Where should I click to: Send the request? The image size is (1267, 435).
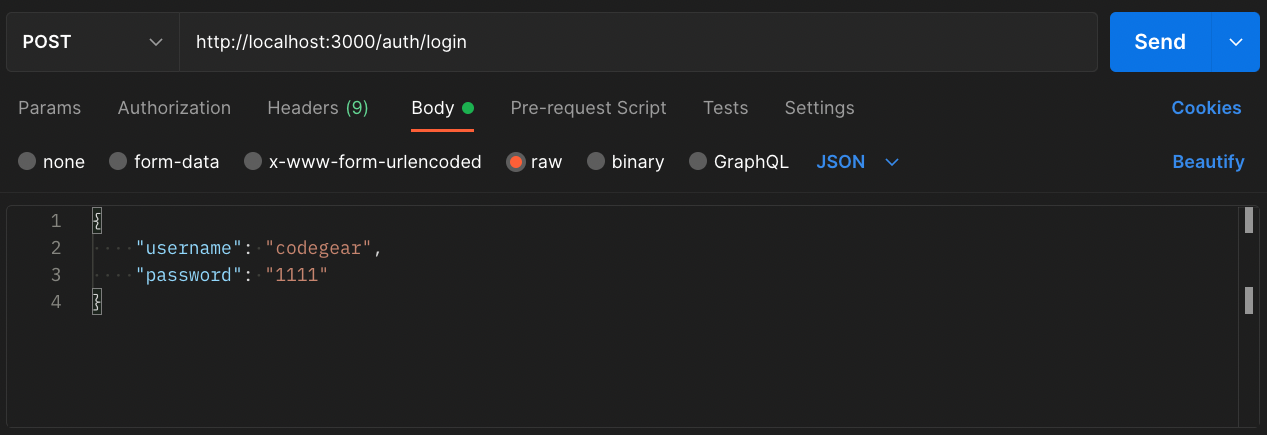coord(1160,42)
